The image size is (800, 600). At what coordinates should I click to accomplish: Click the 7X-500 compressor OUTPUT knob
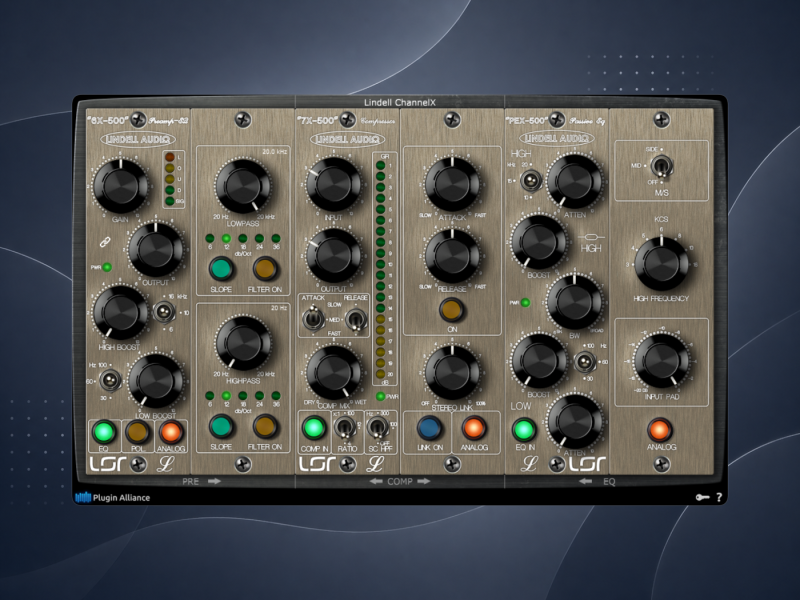[334, 255]
